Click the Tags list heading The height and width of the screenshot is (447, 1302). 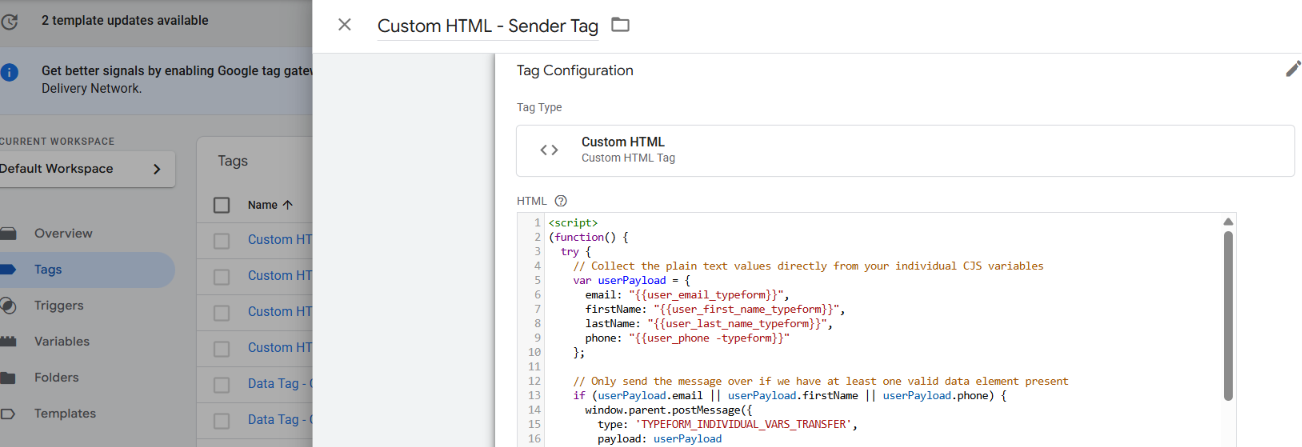coord(233,161)
